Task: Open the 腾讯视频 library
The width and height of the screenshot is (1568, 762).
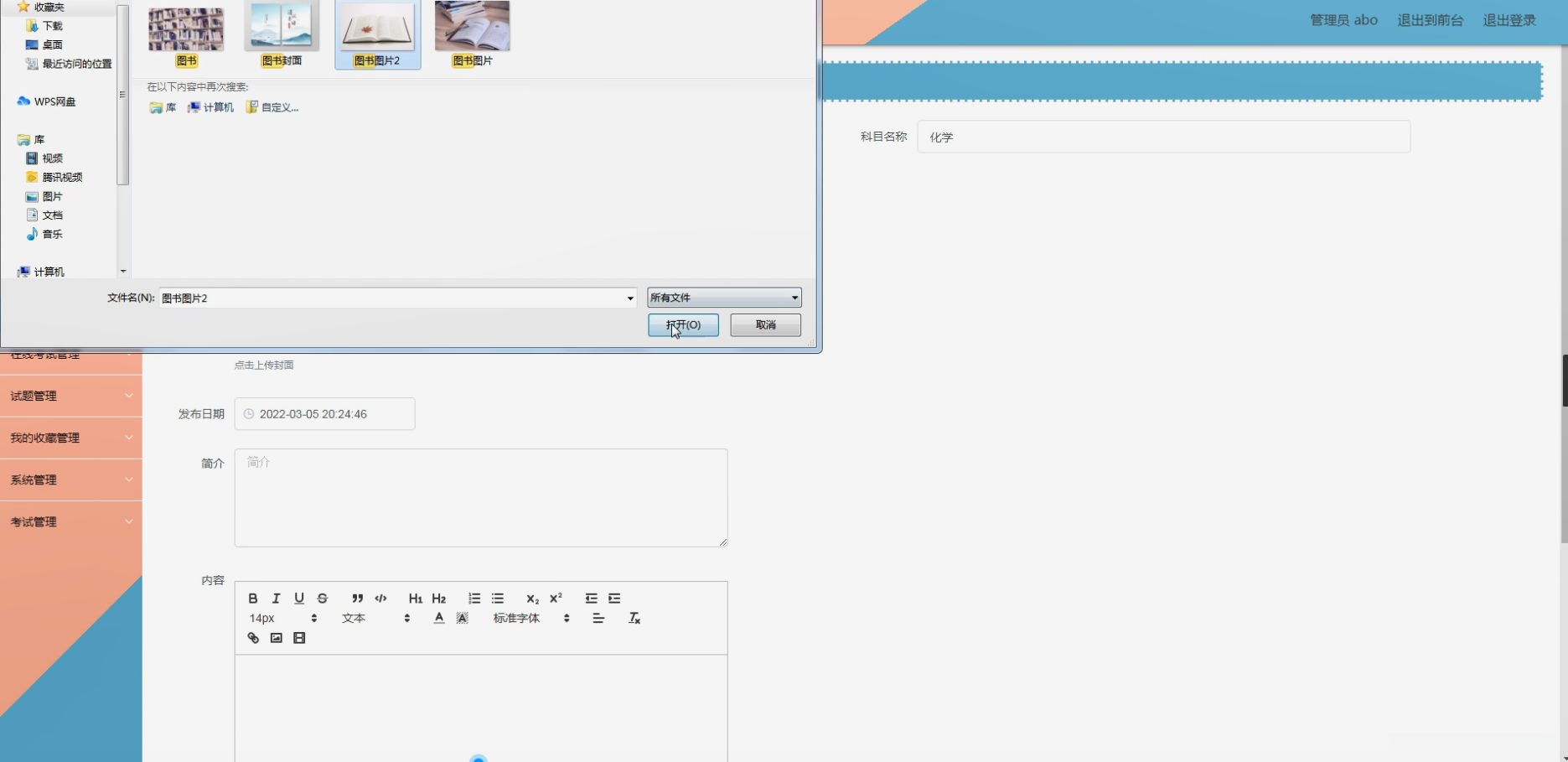Action: coord(54,178)
